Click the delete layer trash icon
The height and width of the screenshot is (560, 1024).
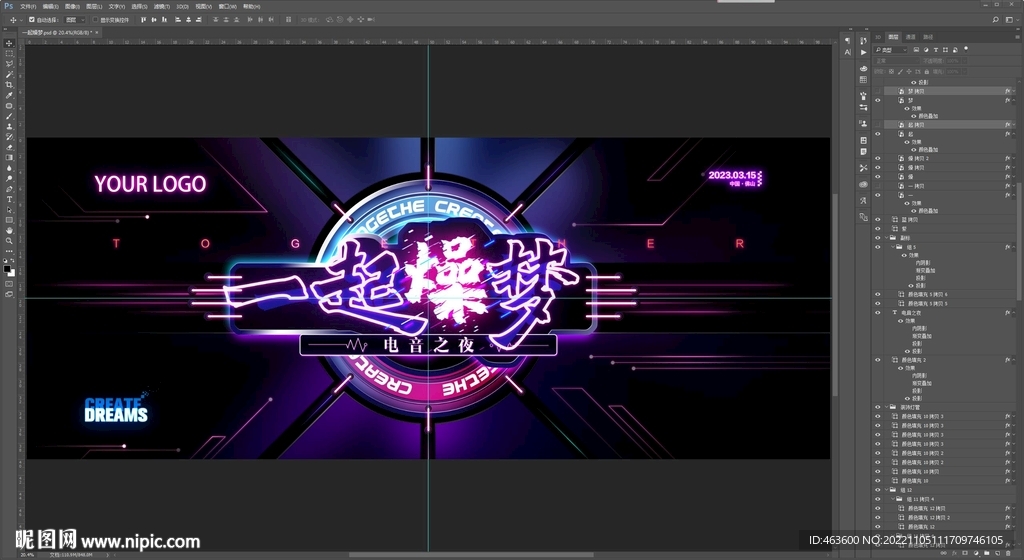coord(1010,552)
